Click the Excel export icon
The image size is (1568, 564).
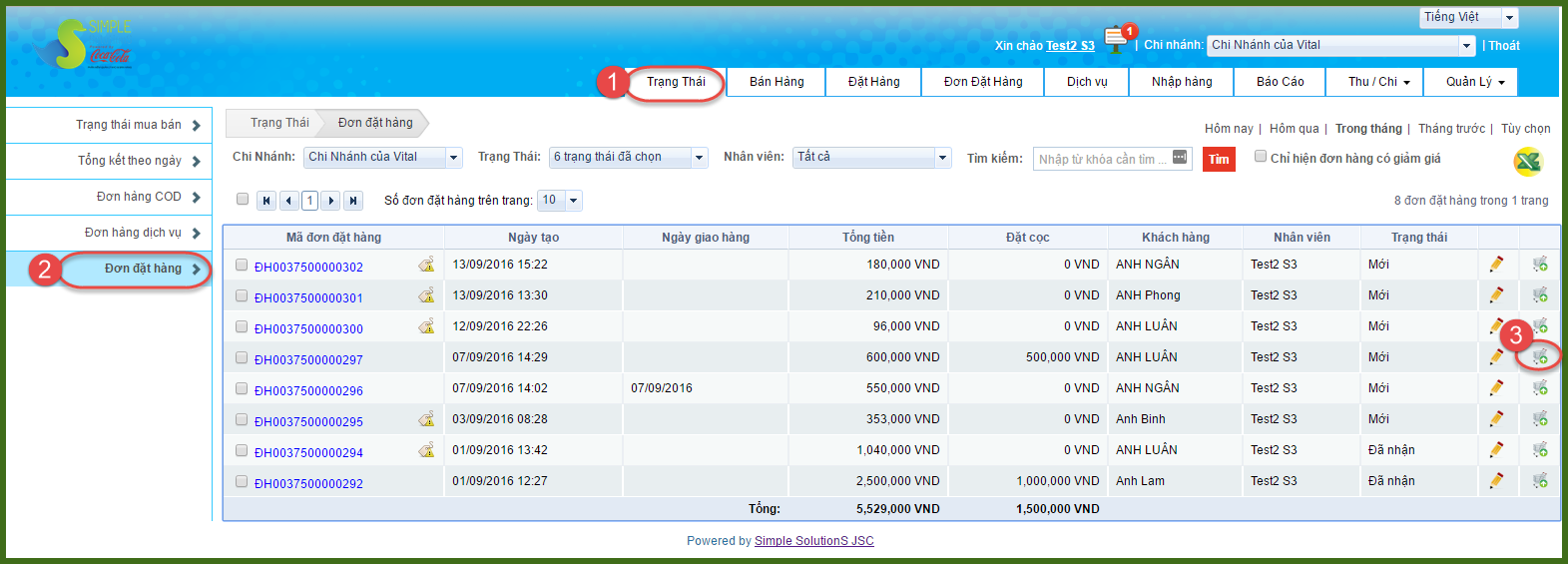point(1526,161)
